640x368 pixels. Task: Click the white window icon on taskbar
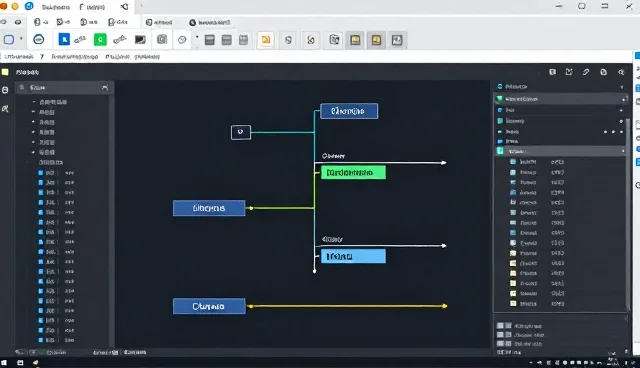coord(20,363)
